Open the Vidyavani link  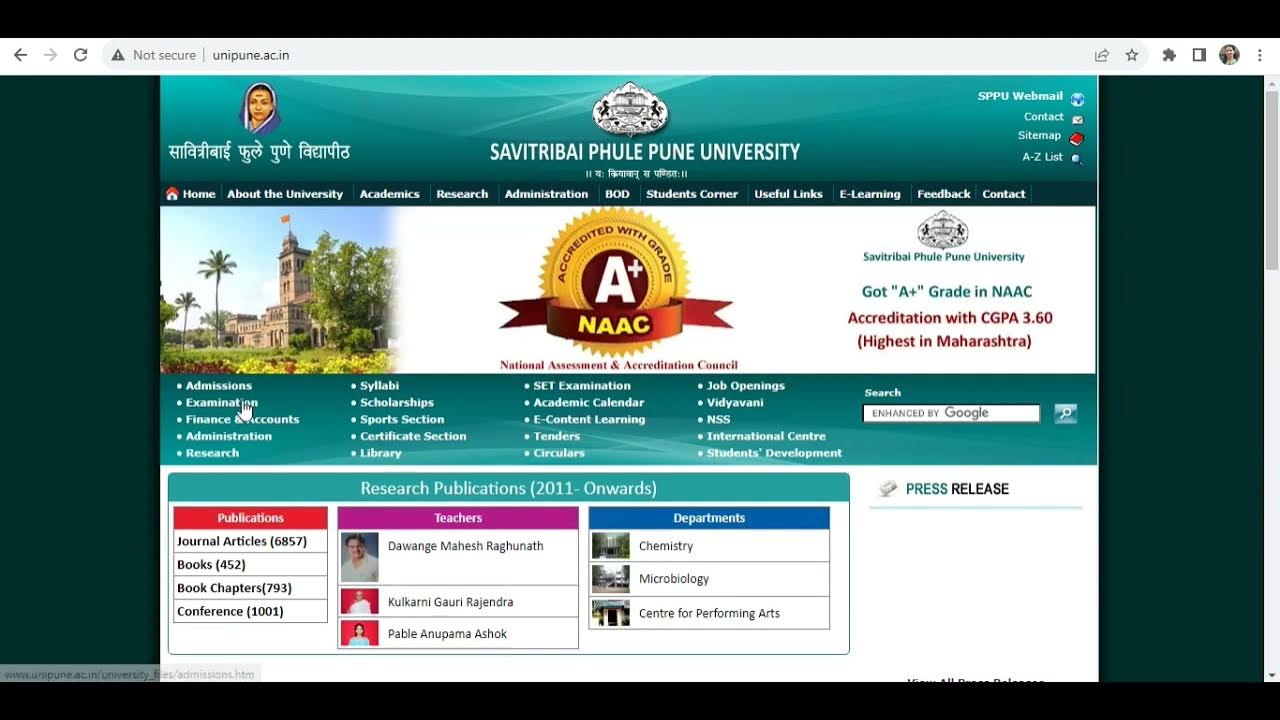coord(735,403)
